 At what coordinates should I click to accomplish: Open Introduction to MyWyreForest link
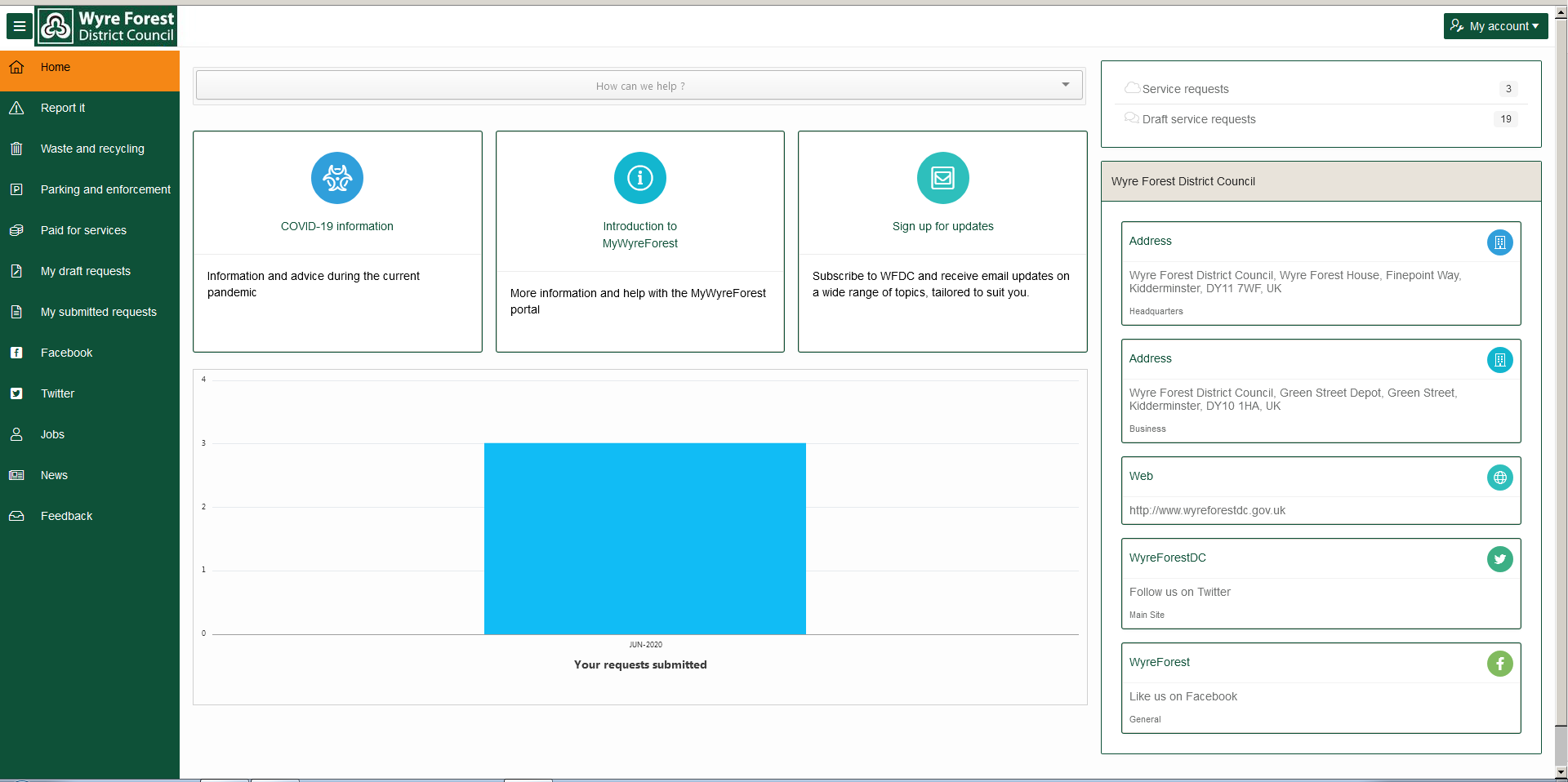click(640, 235)
